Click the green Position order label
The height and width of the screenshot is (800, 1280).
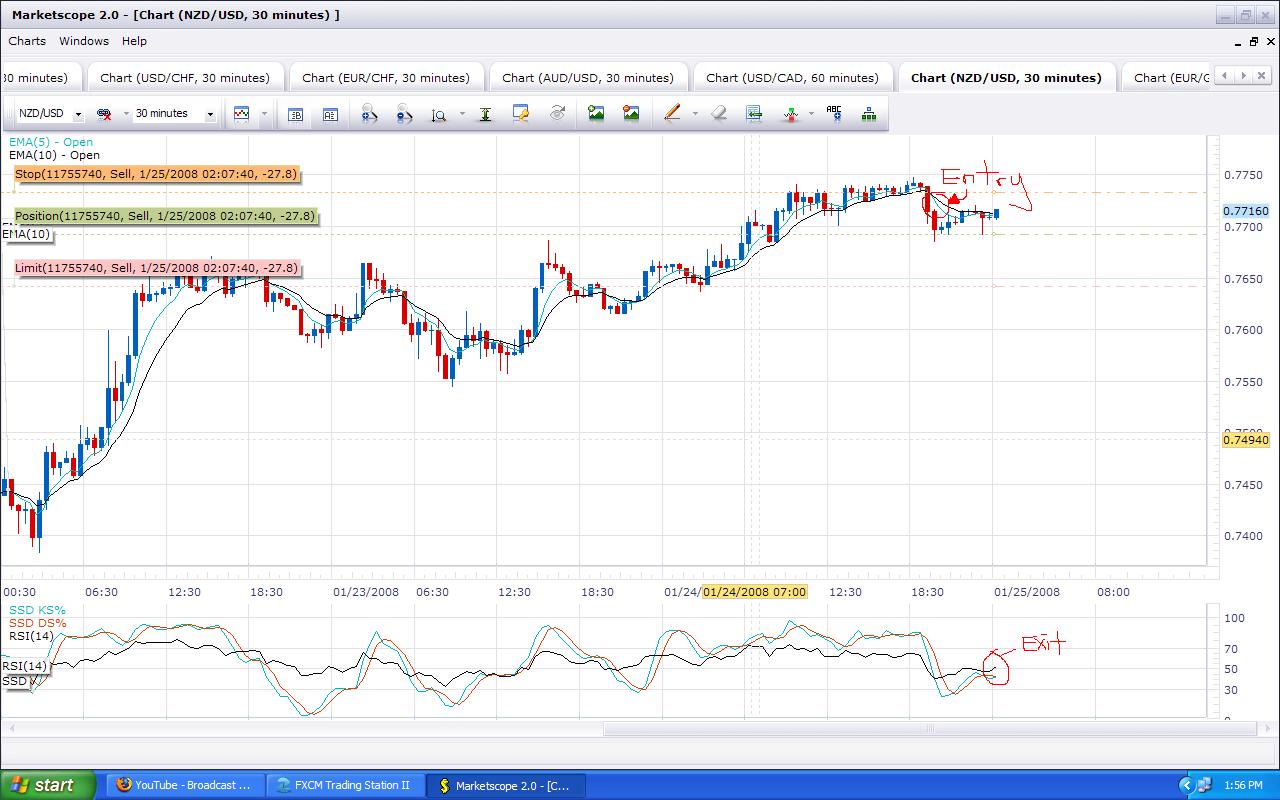point(165,216)
